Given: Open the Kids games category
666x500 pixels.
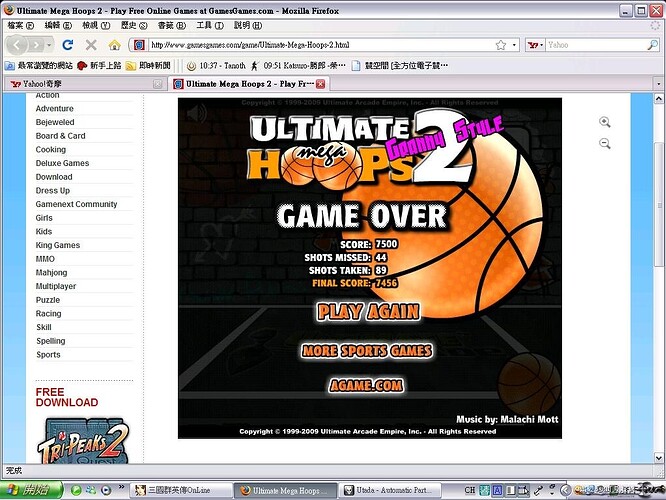Looking at the screenshot, I should pyautogui.click(x=44, y=232).
